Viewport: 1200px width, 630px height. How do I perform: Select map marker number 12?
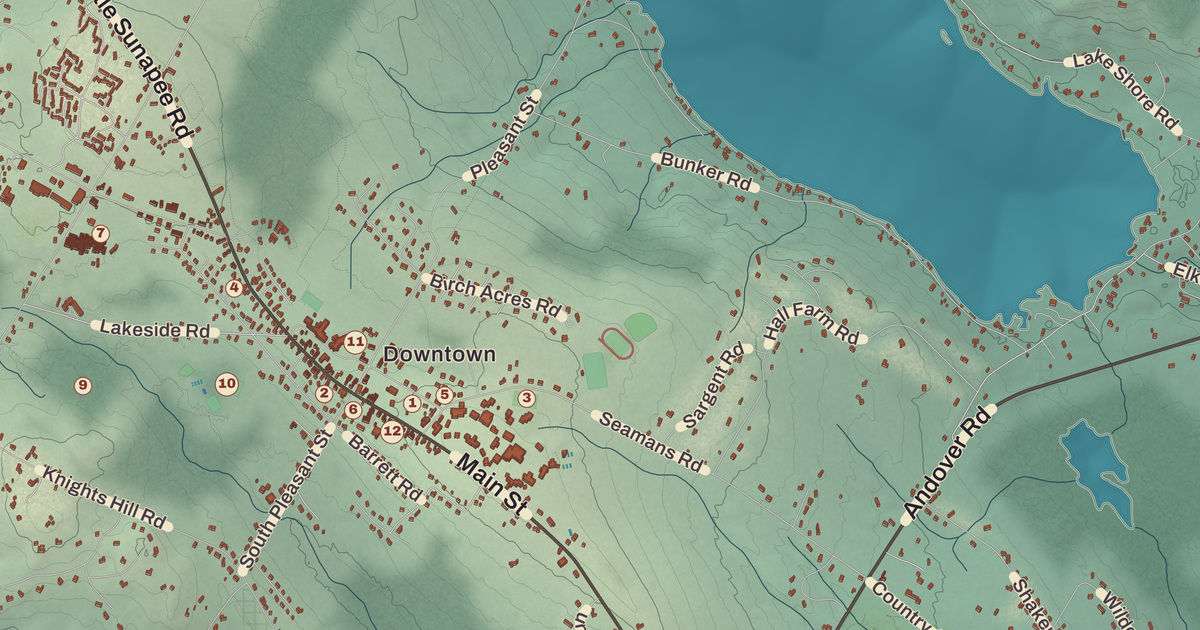(392, 432)
